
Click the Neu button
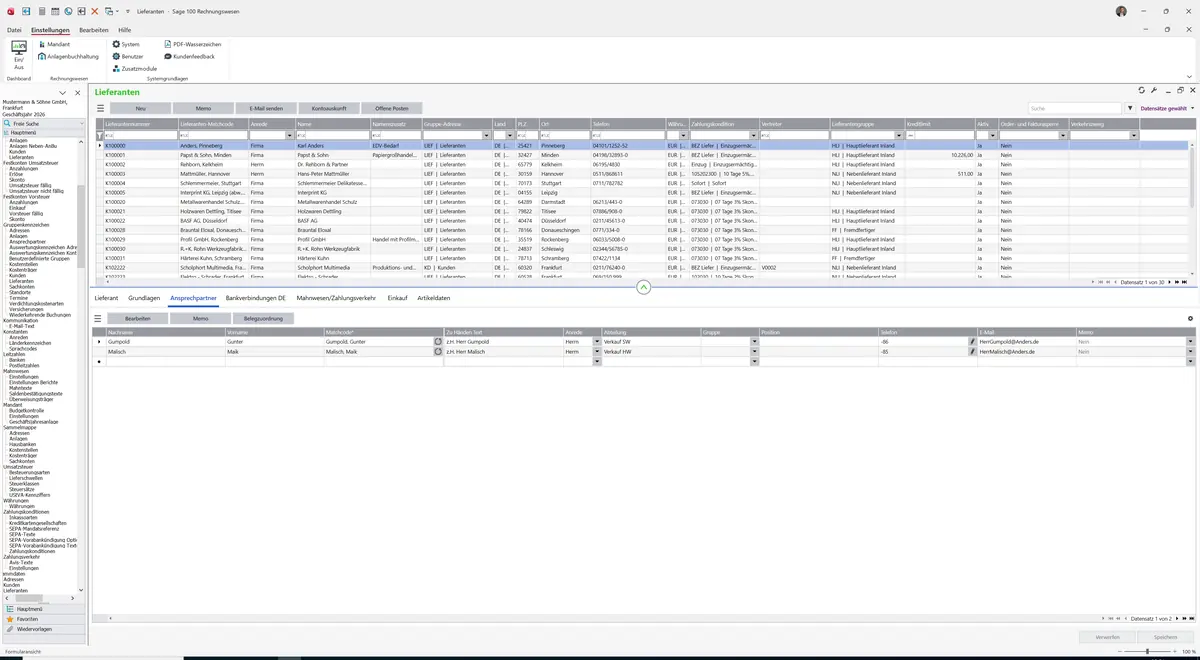tap(141, 108)
